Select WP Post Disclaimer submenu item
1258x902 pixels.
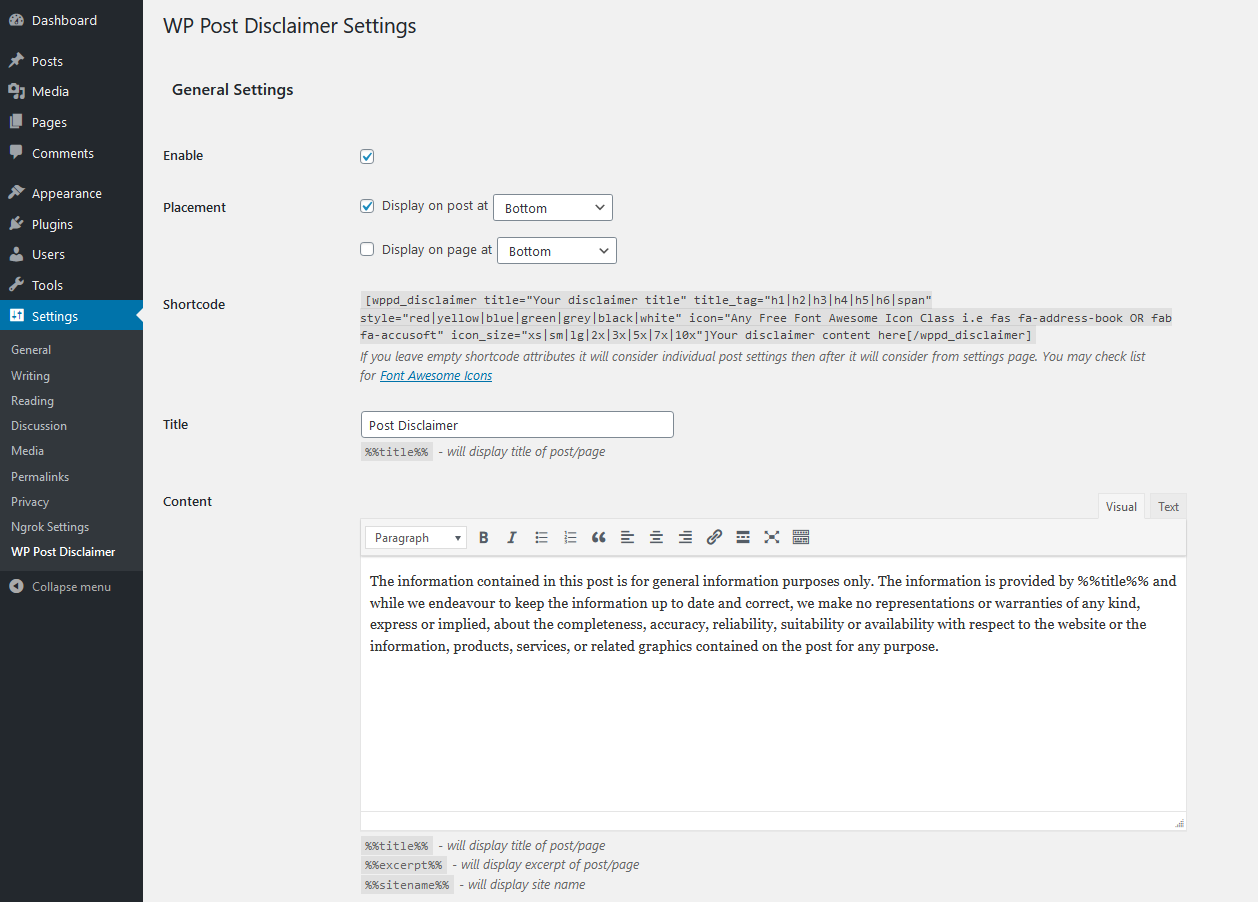coord(63,552)
